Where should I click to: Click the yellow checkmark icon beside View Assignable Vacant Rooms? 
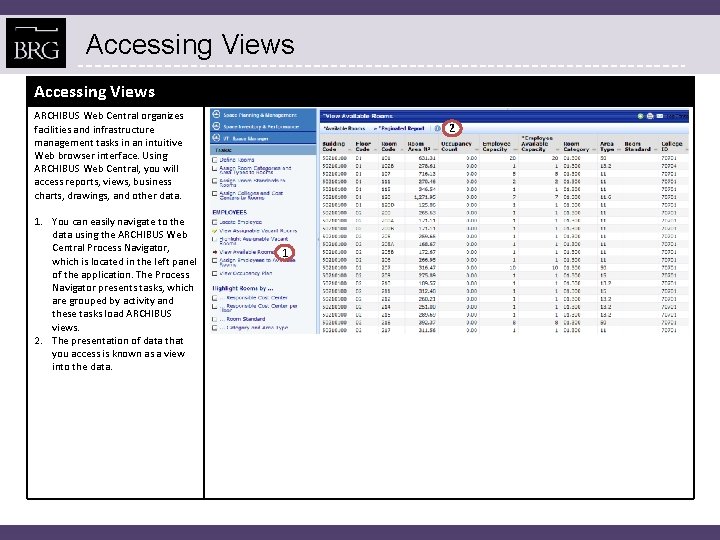tap(214, 231)
